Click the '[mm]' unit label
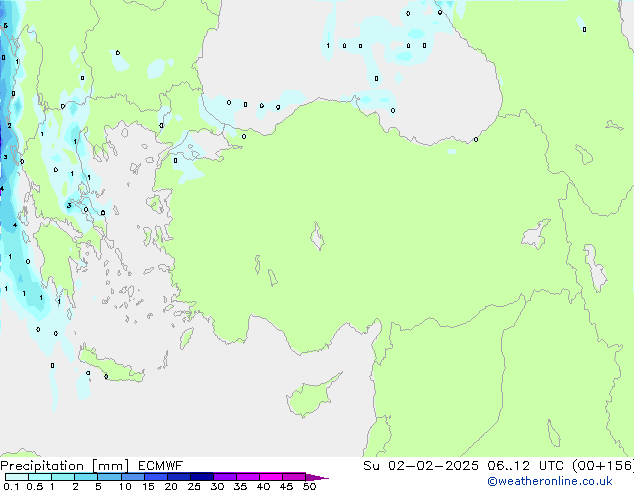 point(110,466)
